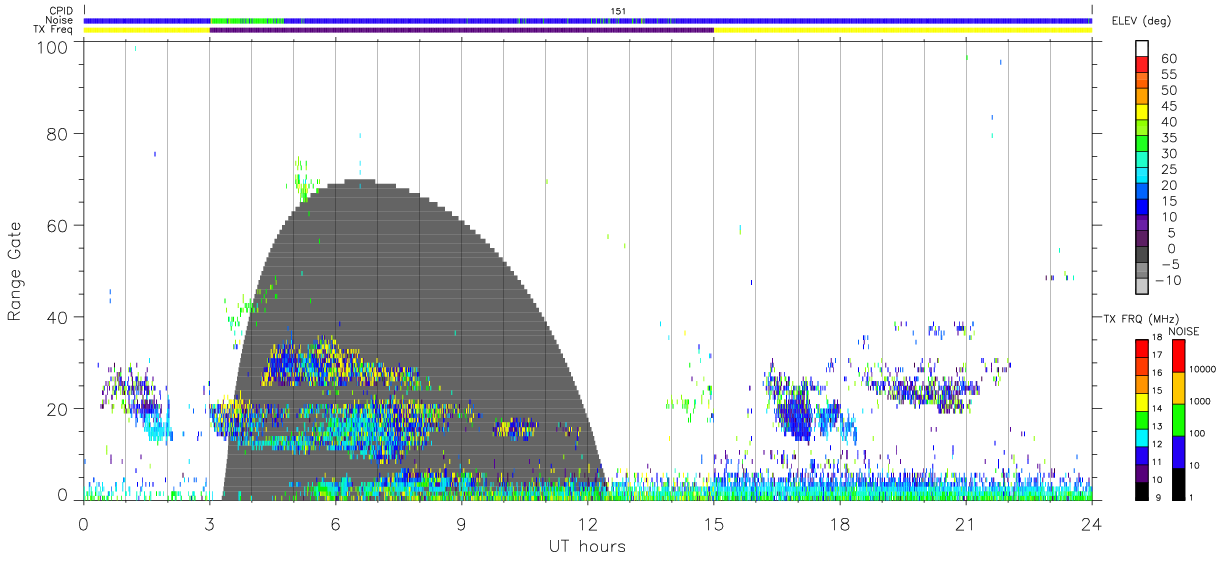Click the CPID value '151'
1228x567 pixels.
click(x=619, y=11)
